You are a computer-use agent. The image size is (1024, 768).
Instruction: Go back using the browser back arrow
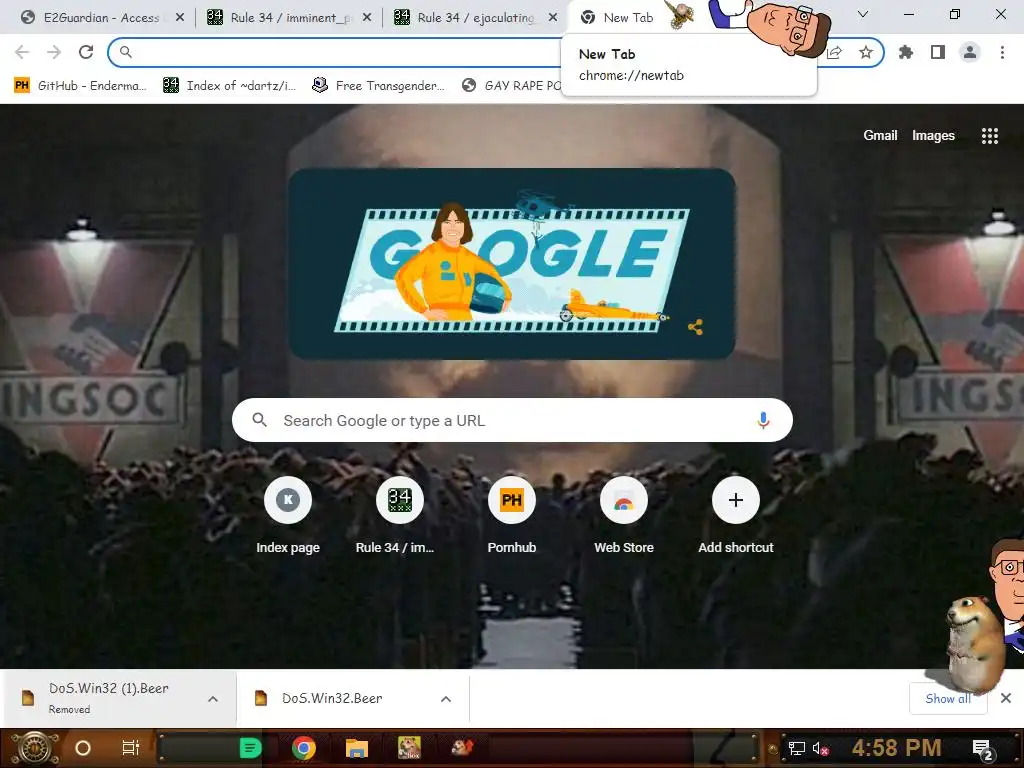[22, 52]
